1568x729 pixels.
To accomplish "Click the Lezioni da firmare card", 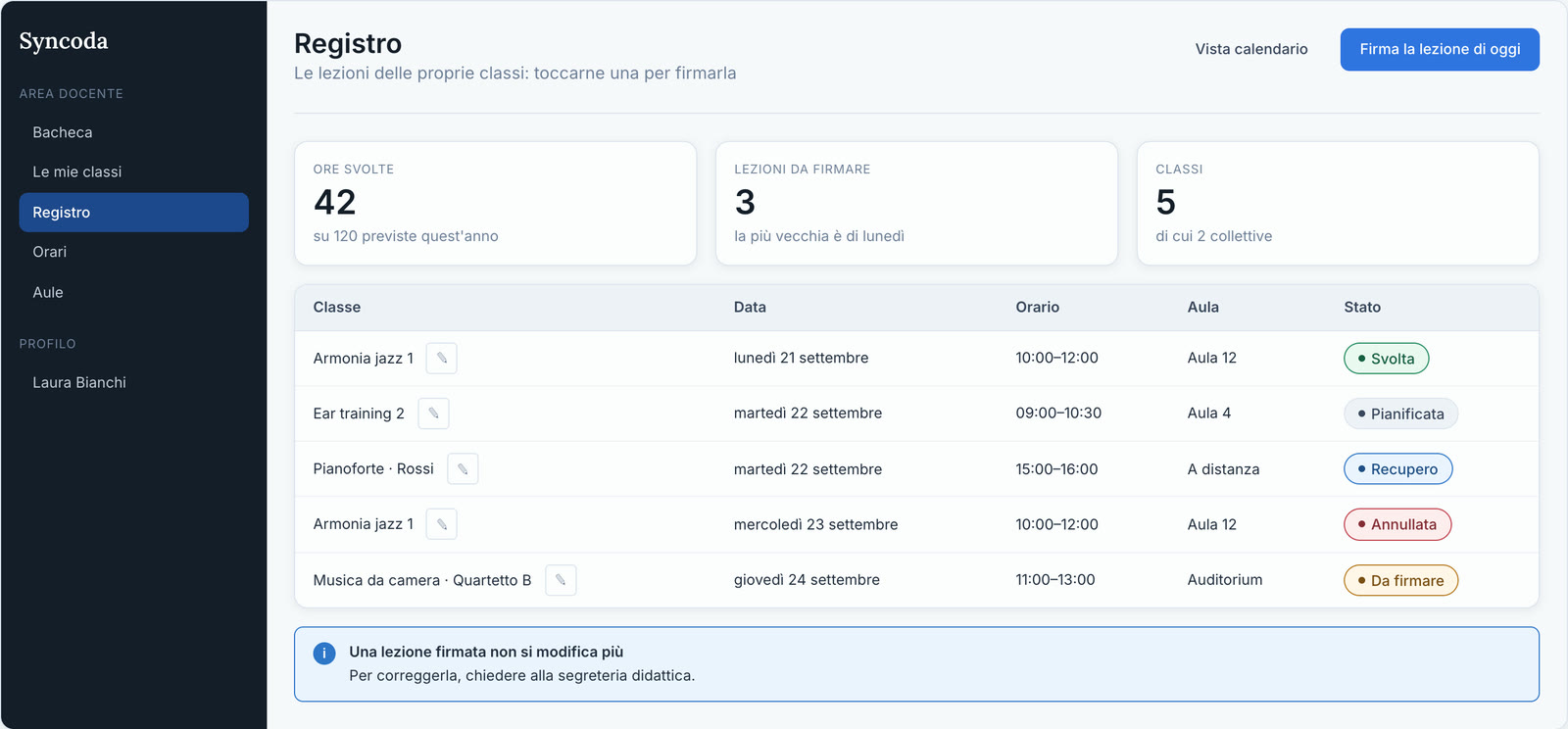I will [x=917, y=204].
